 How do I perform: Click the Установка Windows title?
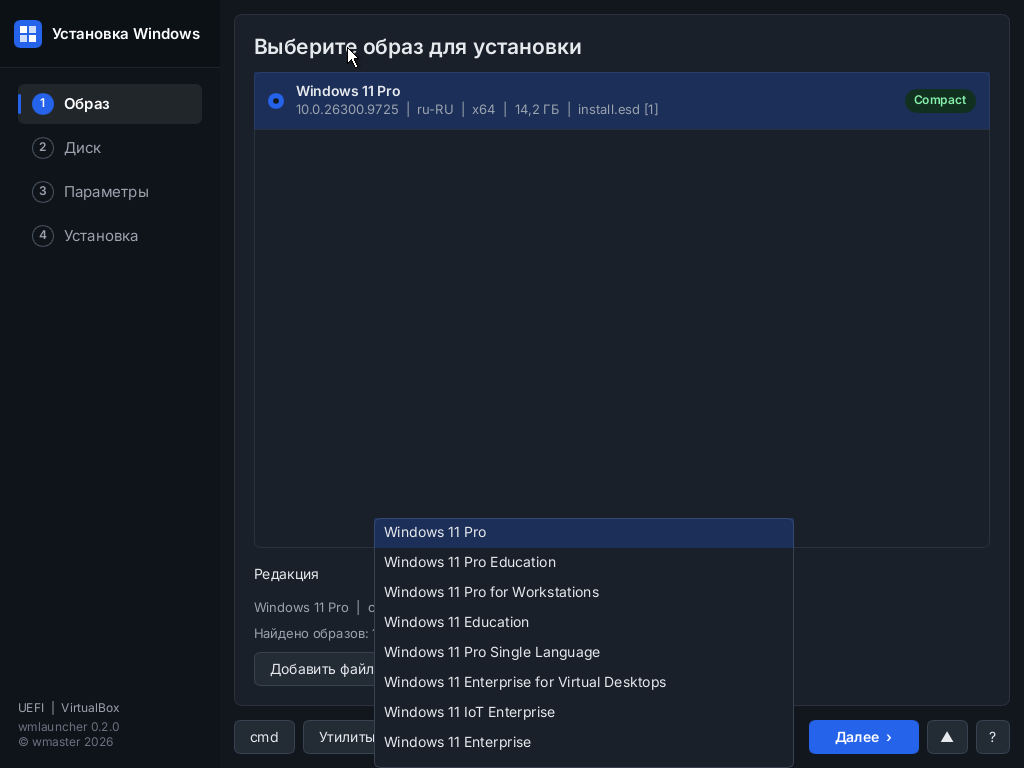click(126, 34)
